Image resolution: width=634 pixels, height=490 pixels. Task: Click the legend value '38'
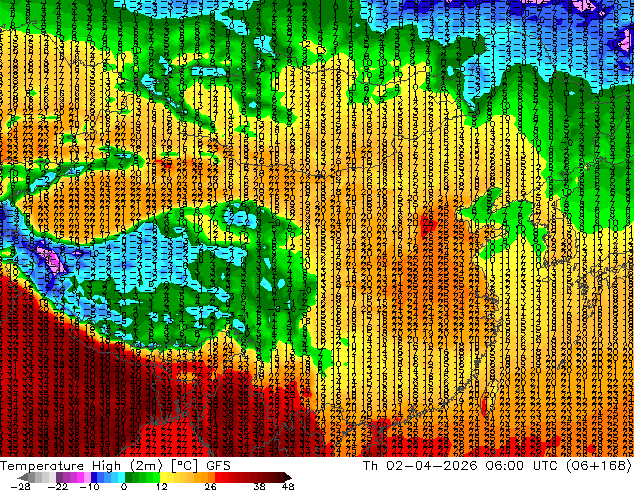click(259, 486)
